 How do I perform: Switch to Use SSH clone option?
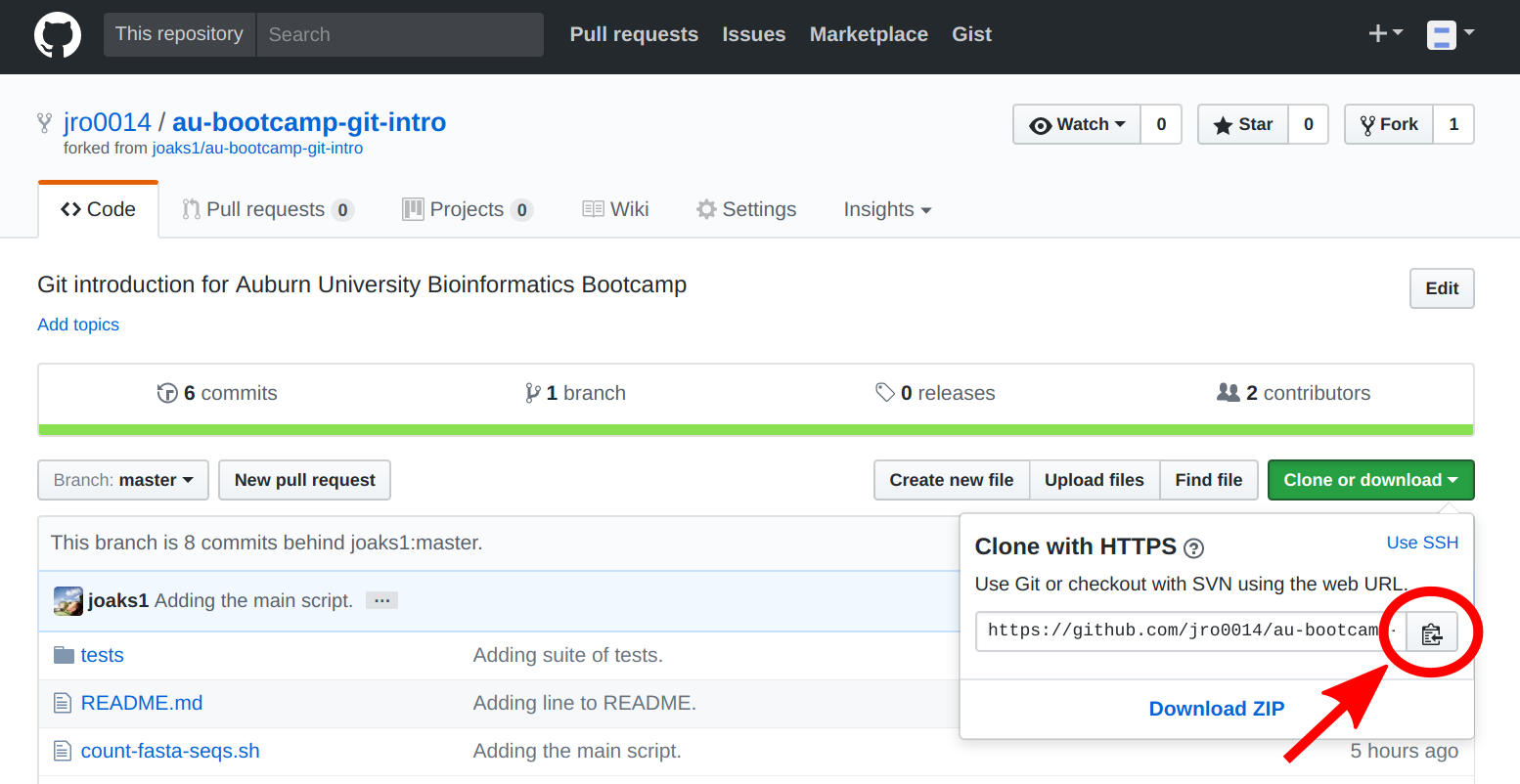click(x=1421, y=543)
